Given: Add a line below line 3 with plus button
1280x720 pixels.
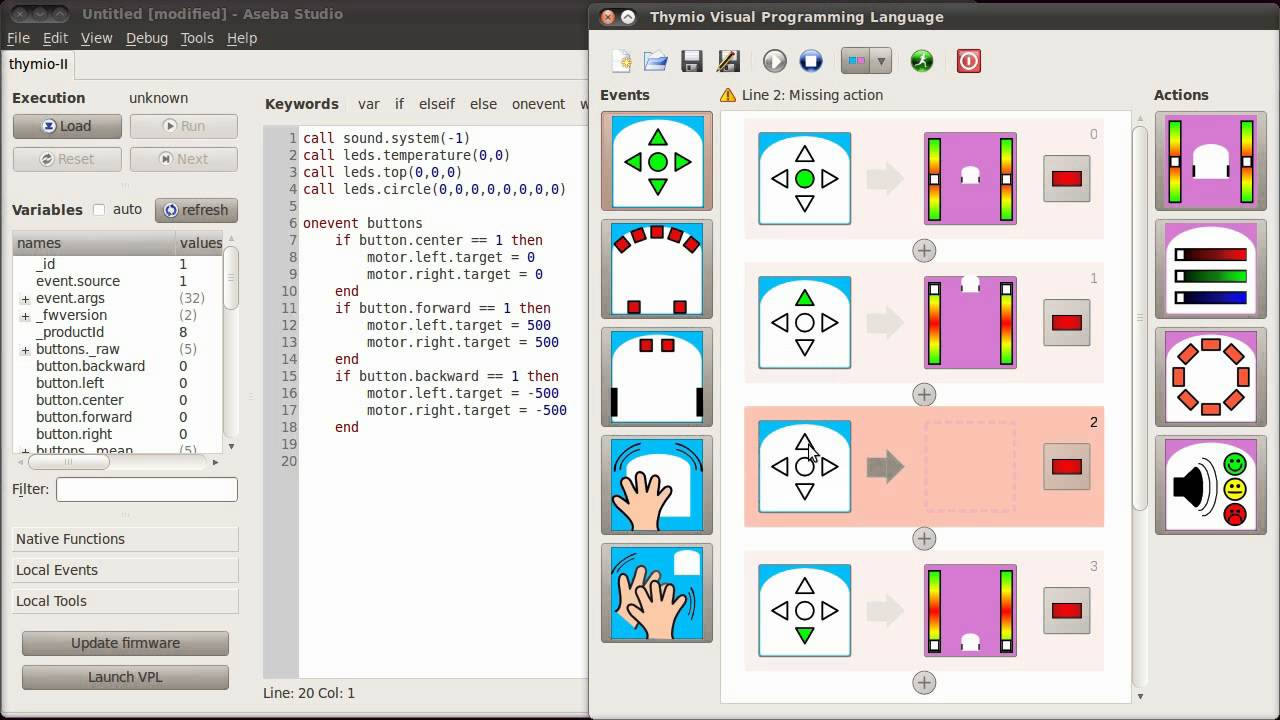Looking at the screenshot, I should coord(924,683).
